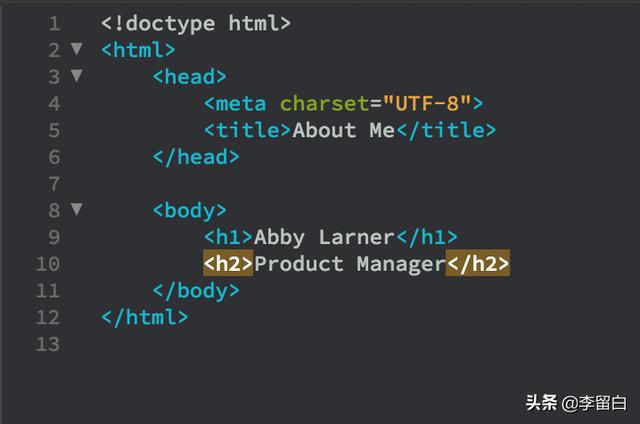Collapse the html element fold arrow on line 2
Image resolution: width=640 pixels, height=424 pixels.
coord(77,49)
